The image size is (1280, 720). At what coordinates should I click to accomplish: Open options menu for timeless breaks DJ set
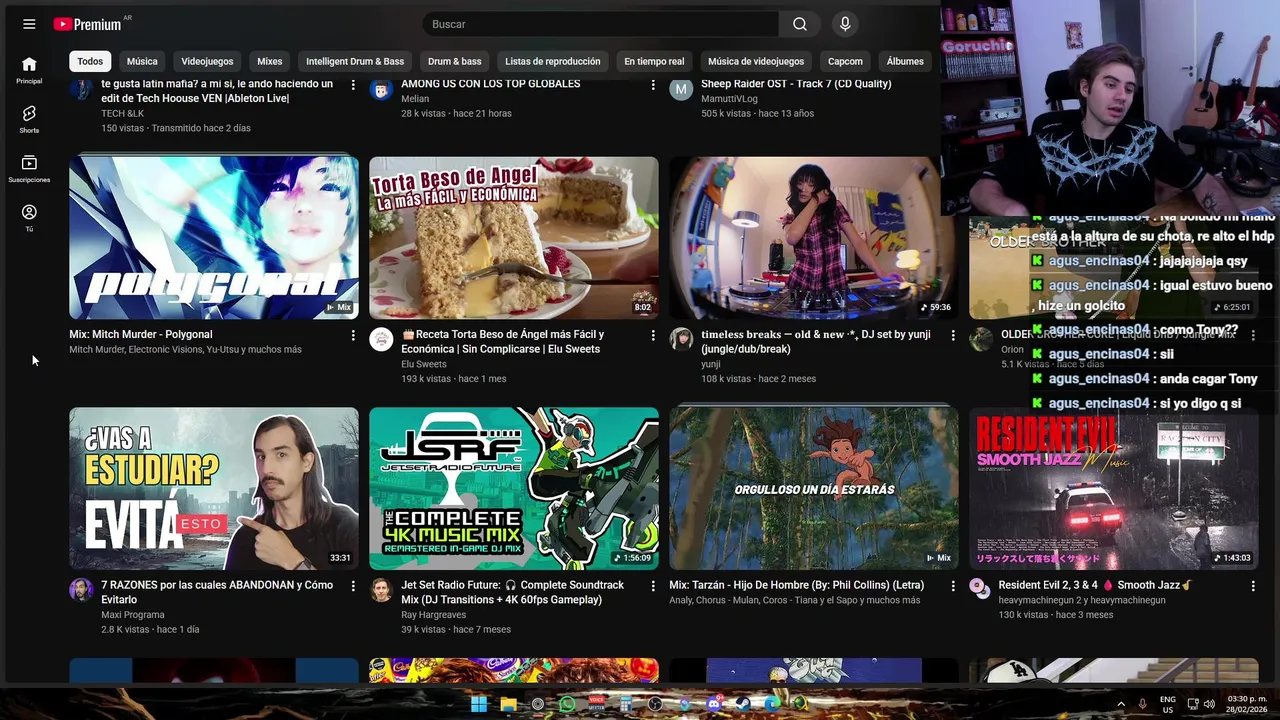(x=953, y=335)
